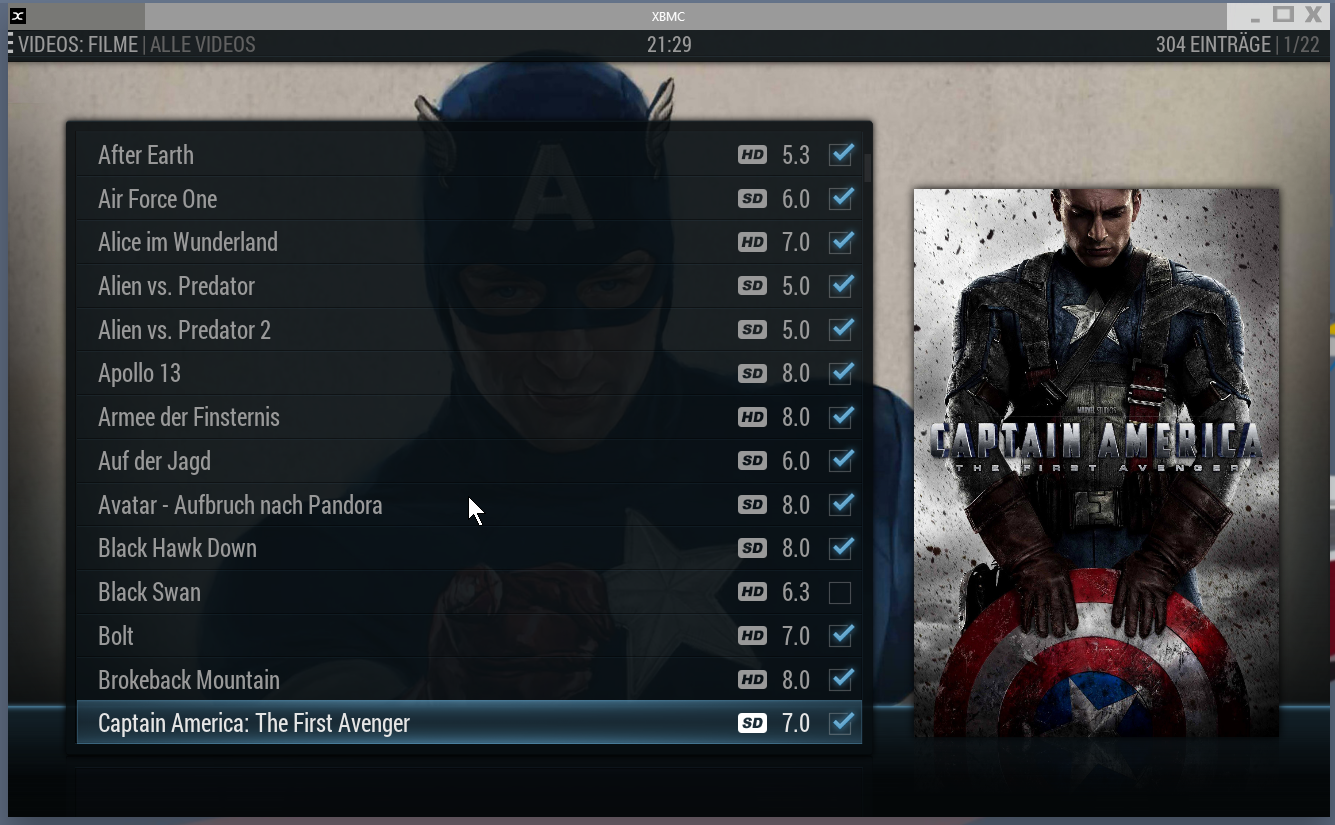Click the XBMC window title text
1335x825 pixels.
tap(667, 16)
